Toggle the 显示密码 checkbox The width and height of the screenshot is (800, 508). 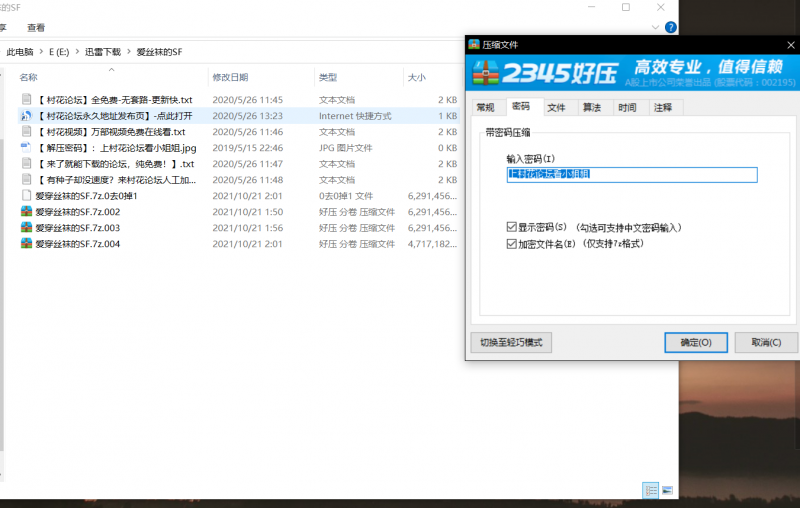tap(512, 227)
